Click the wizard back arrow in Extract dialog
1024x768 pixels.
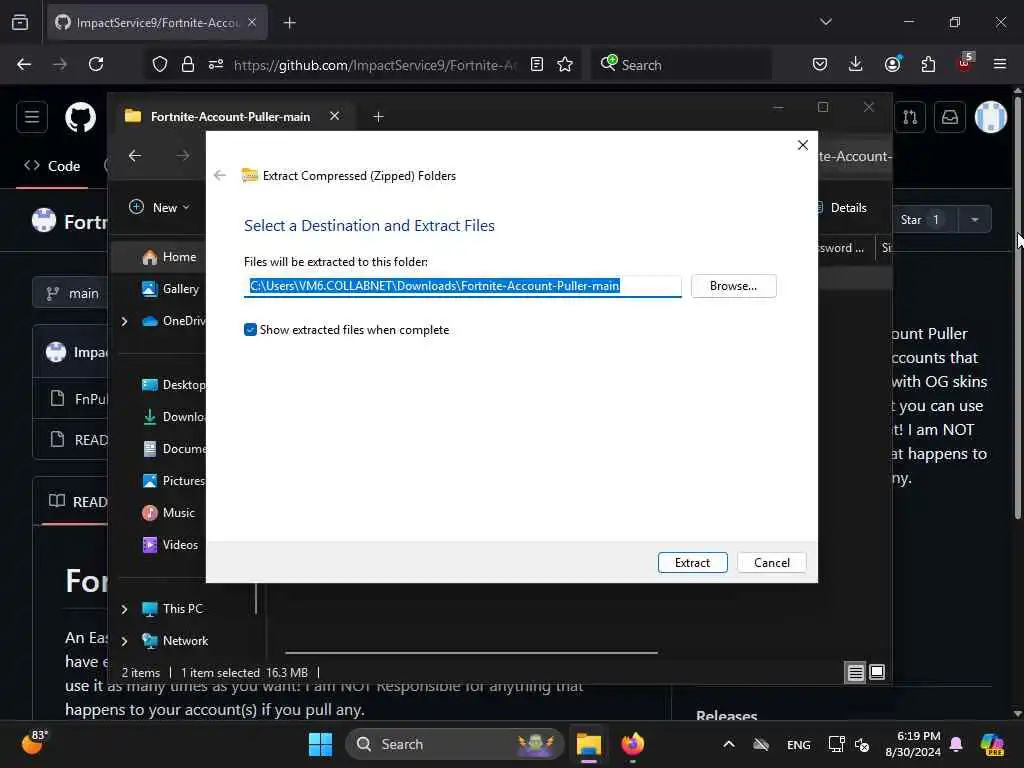tap(220, 175)
